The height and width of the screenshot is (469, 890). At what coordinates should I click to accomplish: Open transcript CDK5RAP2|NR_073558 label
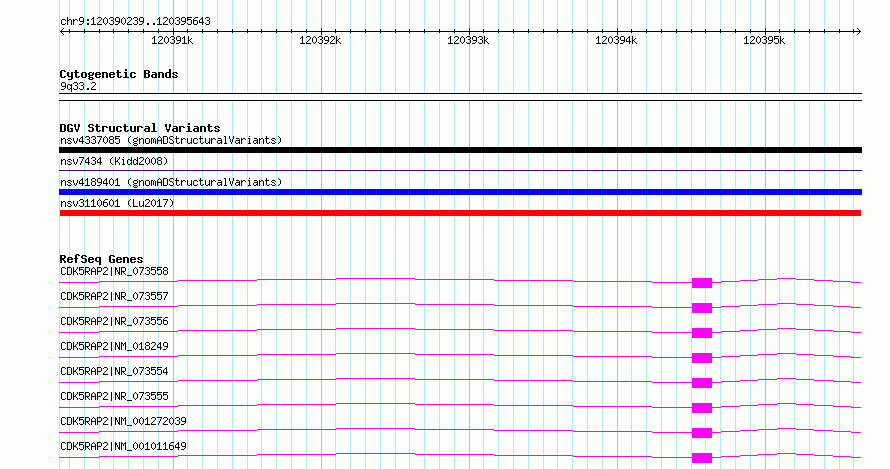coord(114,271)
